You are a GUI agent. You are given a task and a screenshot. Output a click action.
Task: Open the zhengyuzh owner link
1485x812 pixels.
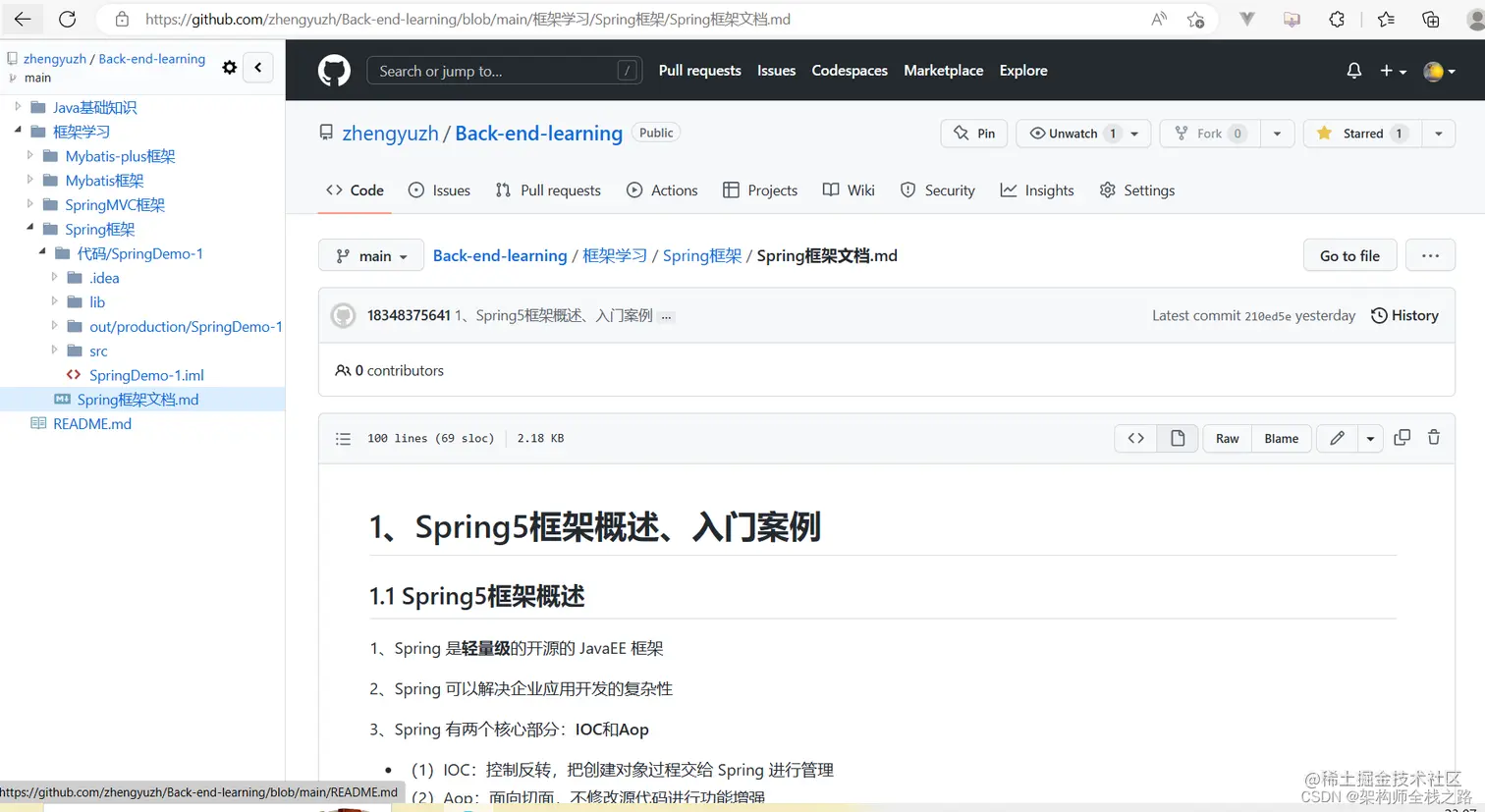click(390, 134)
